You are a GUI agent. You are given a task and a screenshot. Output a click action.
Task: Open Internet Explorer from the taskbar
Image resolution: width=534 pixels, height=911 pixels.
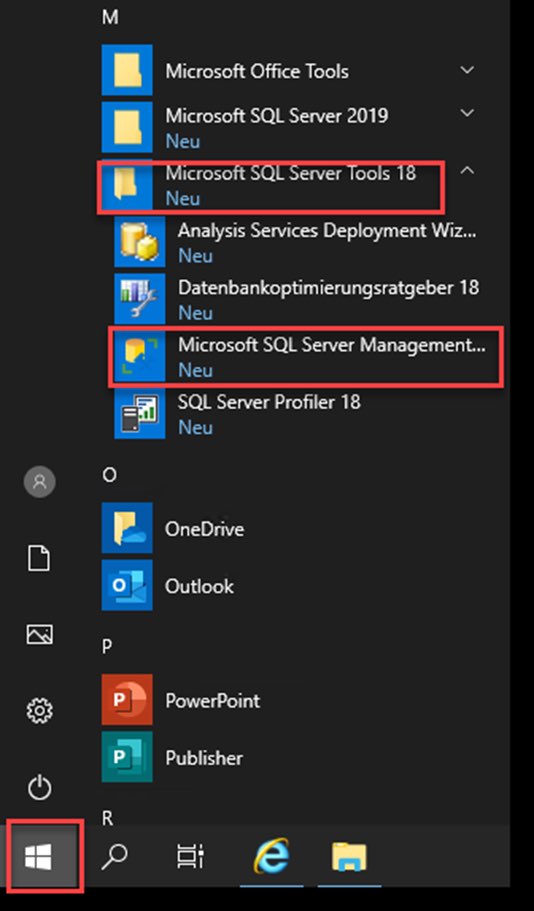tap(272, 856)
